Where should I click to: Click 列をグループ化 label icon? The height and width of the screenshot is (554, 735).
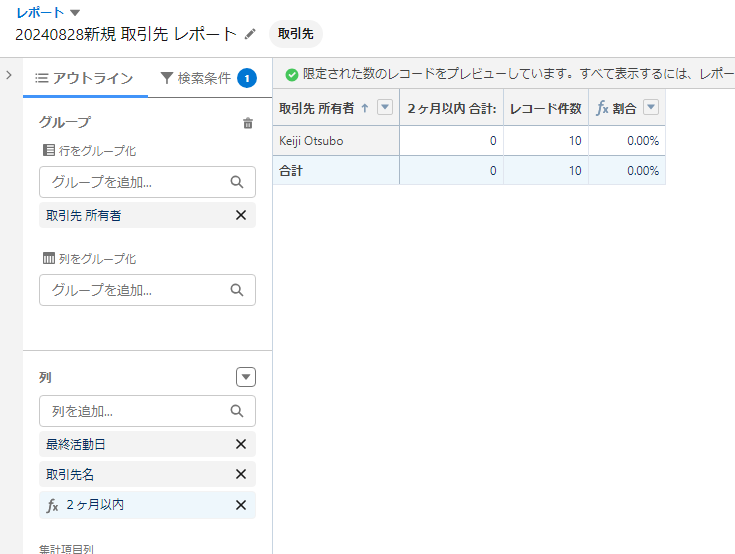point(49,258)
